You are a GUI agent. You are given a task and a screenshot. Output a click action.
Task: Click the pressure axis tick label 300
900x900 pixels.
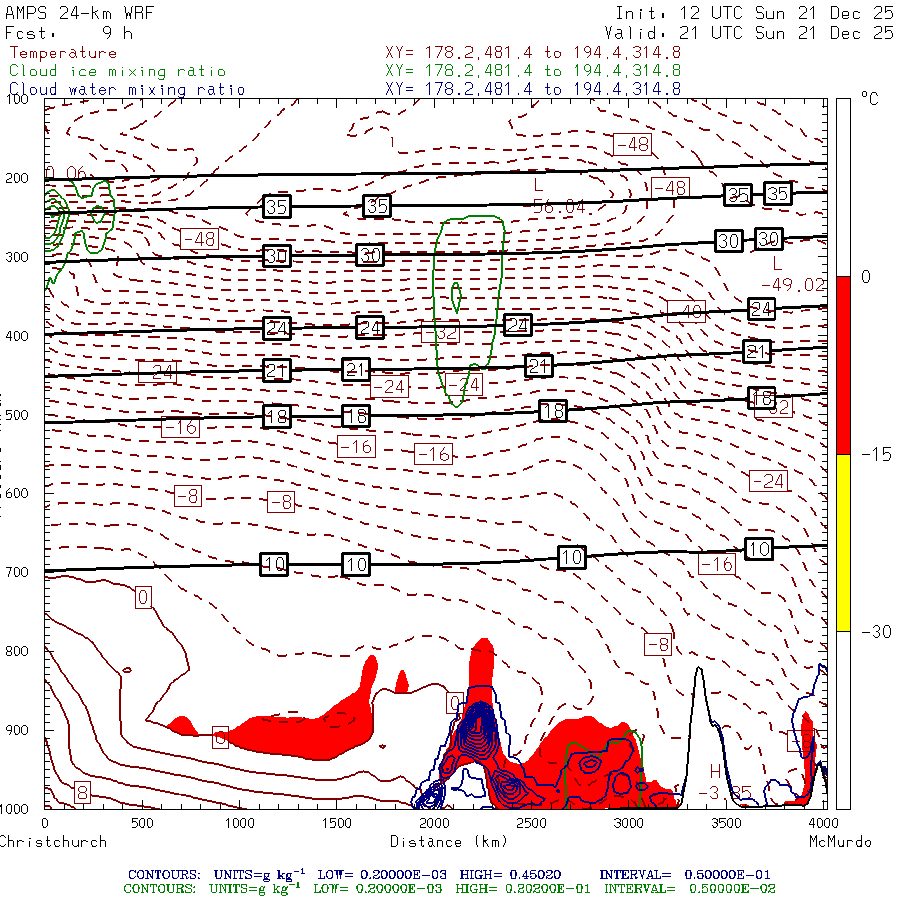coord(17,257)
